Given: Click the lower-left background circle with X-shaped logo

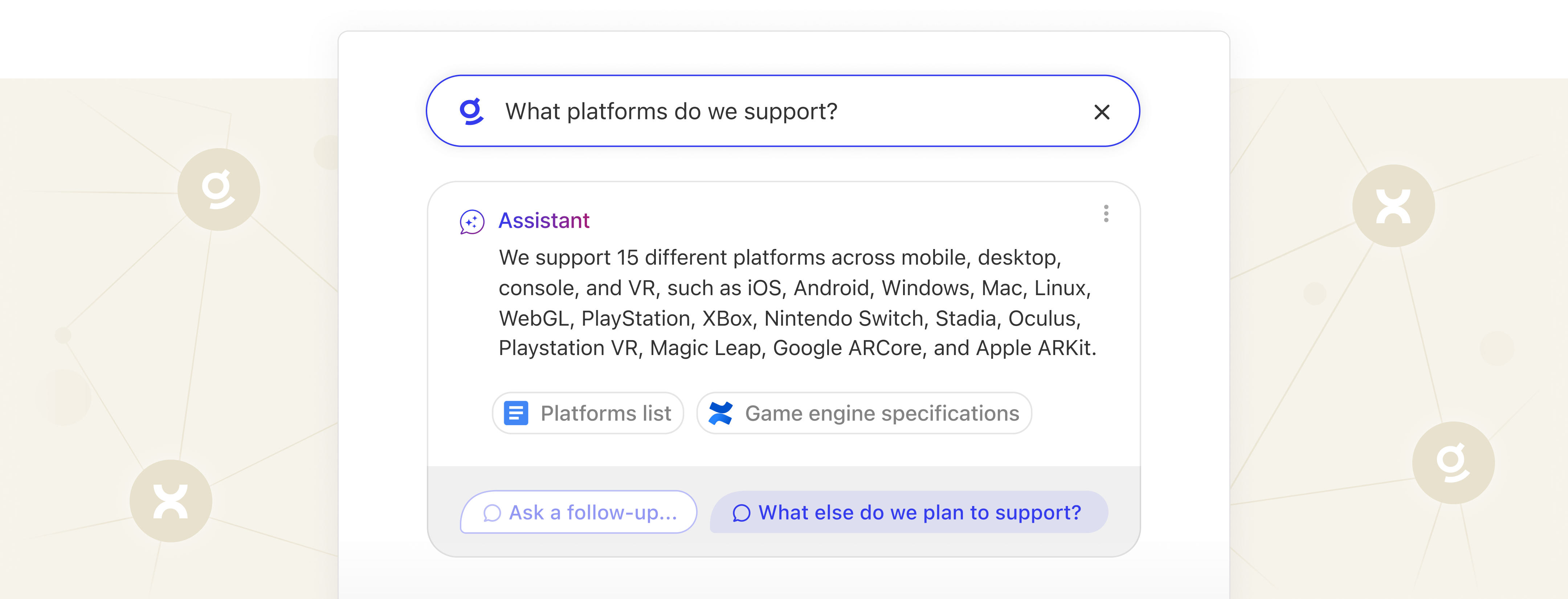Looking at the screenshot, I should pos(171,501).
